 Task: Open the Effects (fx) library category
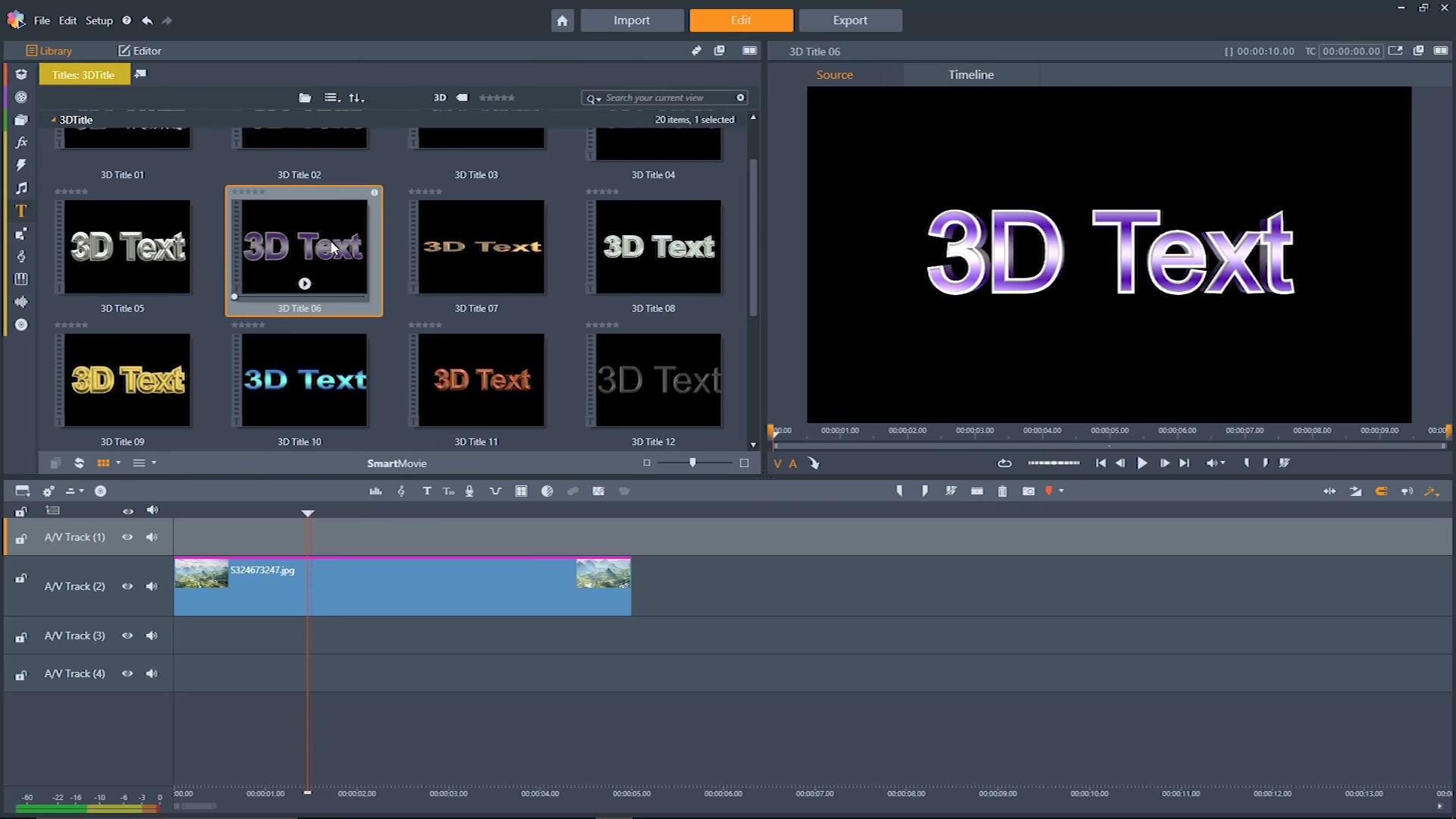[21, 143]
